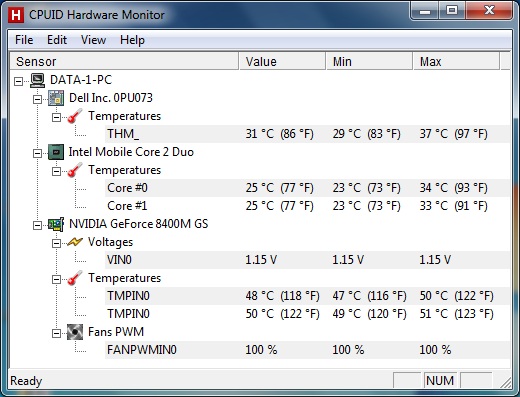Select the TMPIN0 row showing 48 °C
This screenshot has height=397, width=520.
pos(307,296)
